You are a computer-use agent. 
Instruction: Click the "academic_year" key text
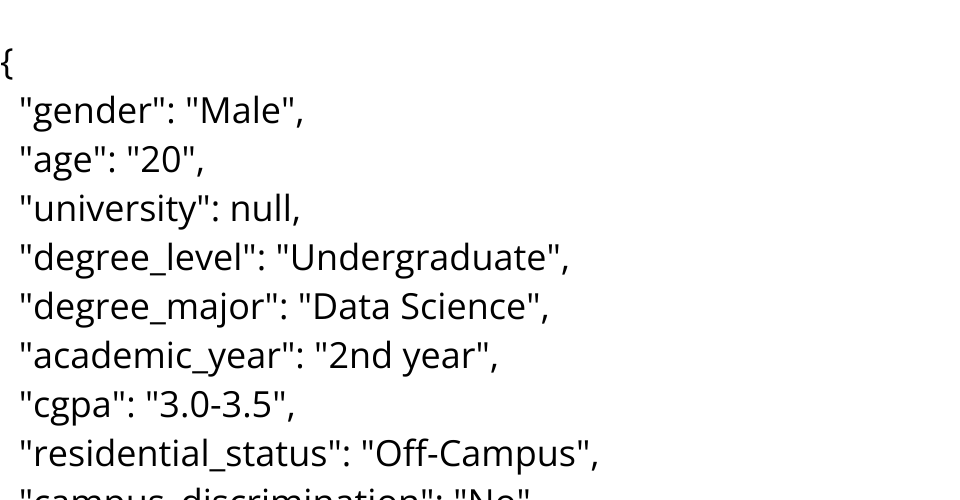(158, 355)
